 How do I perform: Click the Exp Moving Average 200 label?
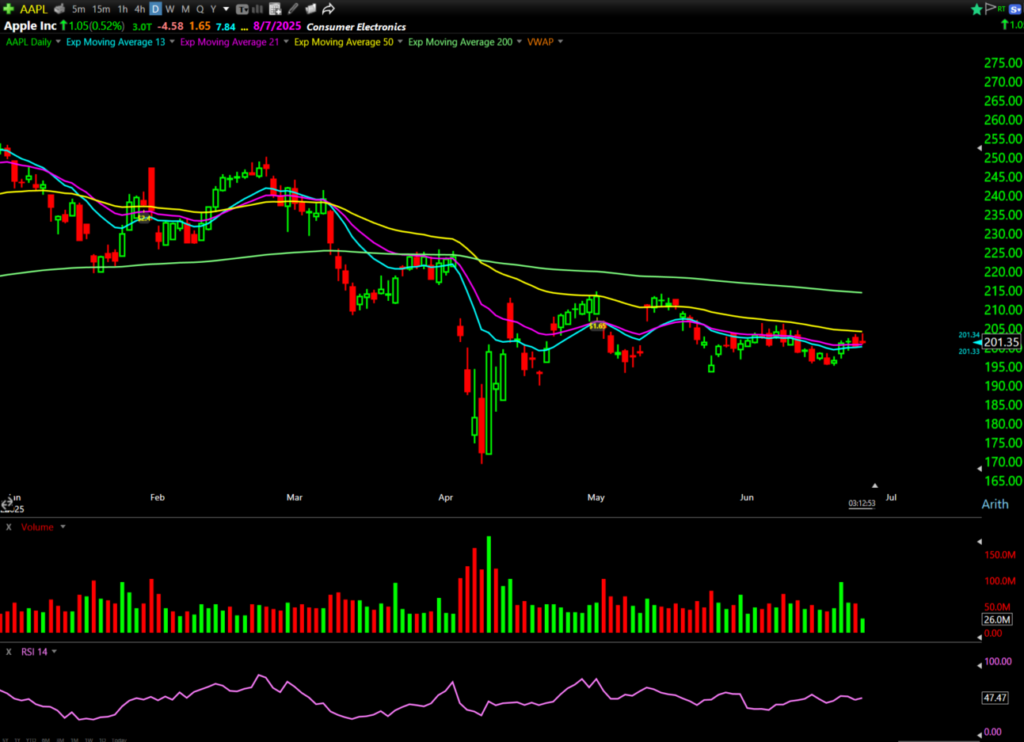click(x=460, y=42)
